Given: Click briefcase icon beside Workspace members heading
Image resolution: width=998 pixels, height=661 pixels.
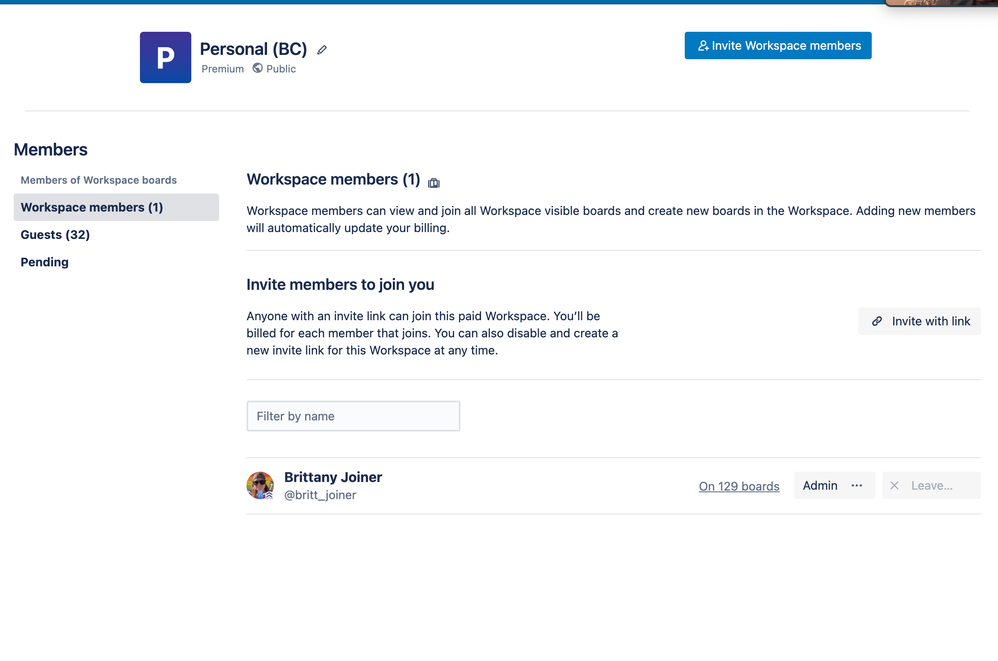Looking at the screenshot, I should (x=434, y=183).
